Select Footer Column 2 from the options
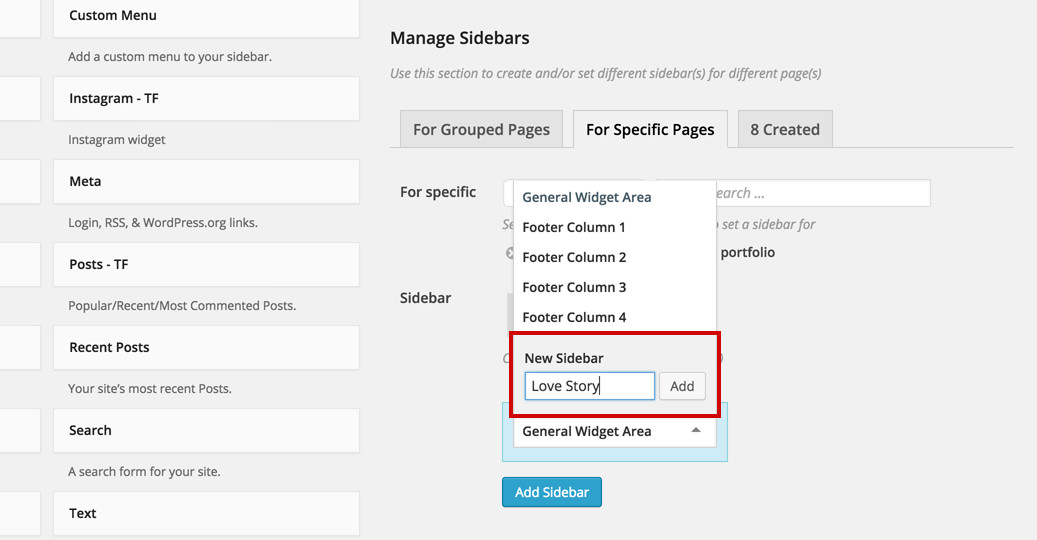This screenshot has width=1037, height=540. coord(574,257)
